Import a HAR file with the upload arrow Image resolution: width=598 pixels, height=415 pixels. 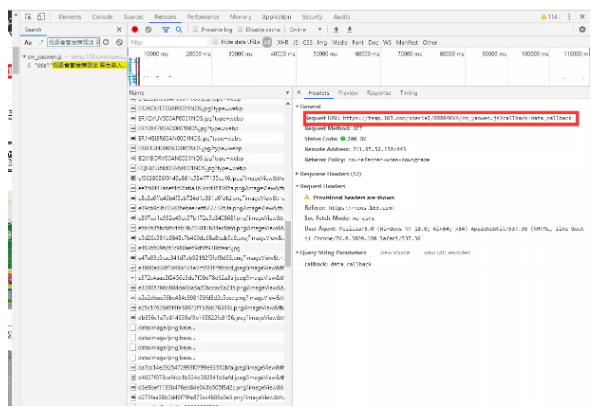[x=336, y=29]
